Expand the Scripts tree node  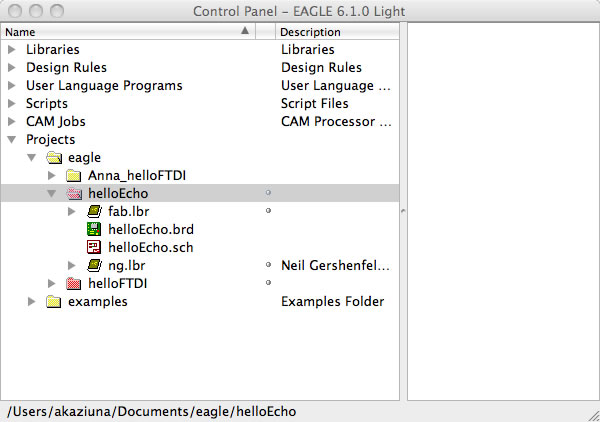point(12,103)
